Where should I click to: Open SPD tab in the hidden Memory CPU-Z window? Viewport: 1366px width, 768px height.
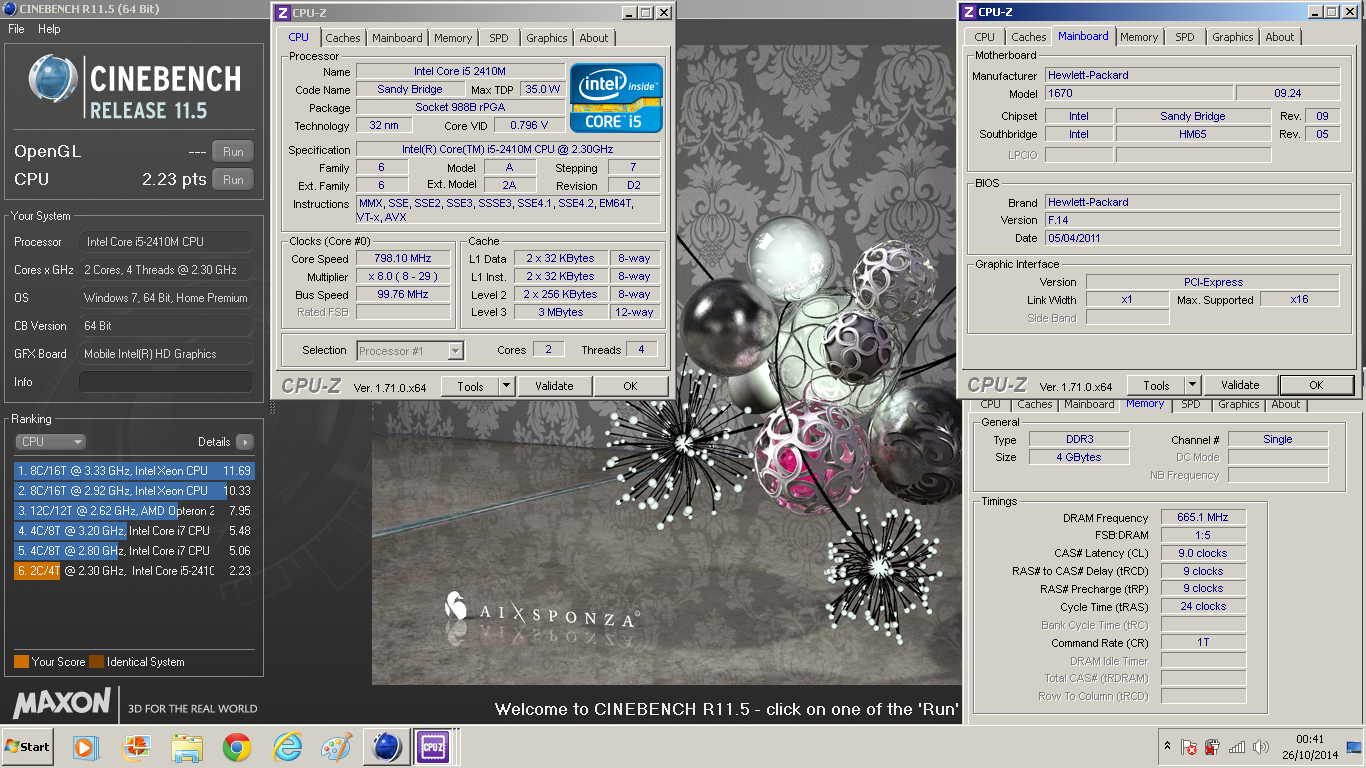pos(1191,405)
